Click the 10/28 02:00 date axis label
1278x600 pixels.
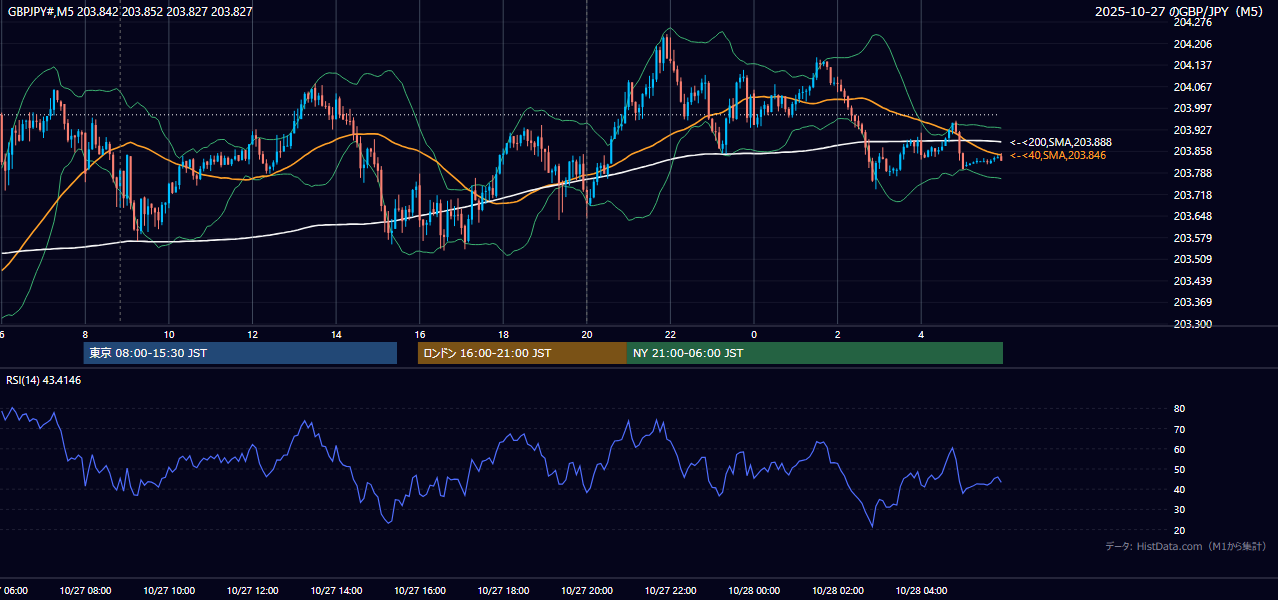point(838,591)
